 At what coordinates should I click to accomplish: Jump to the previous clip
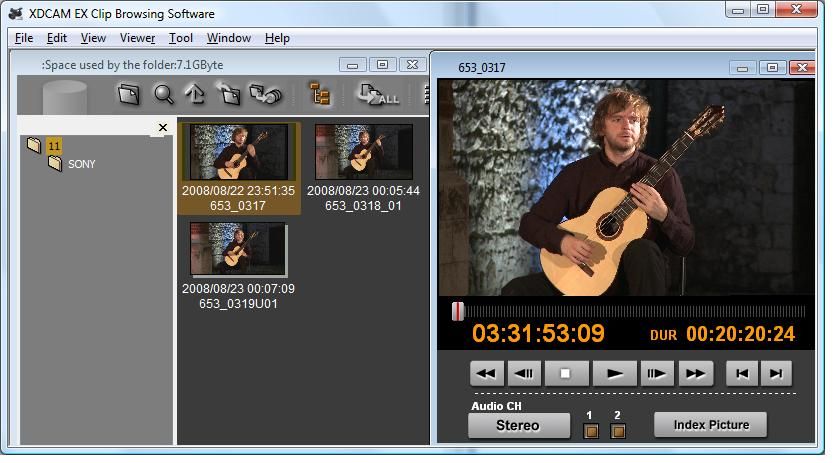(x=741, y=373)
